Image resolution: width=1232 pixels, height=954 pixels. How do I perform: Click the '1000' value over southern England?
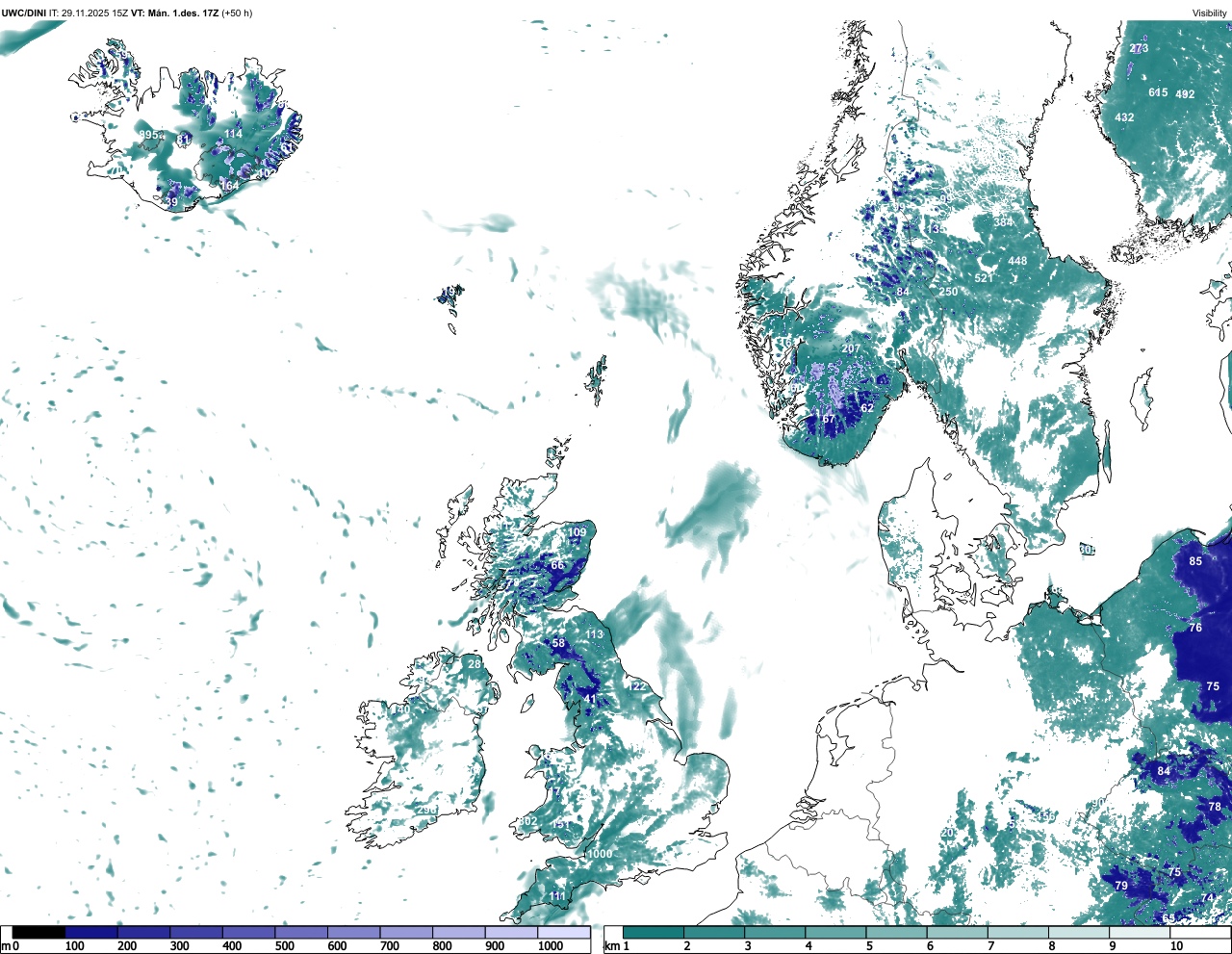[x=600, y=854]
